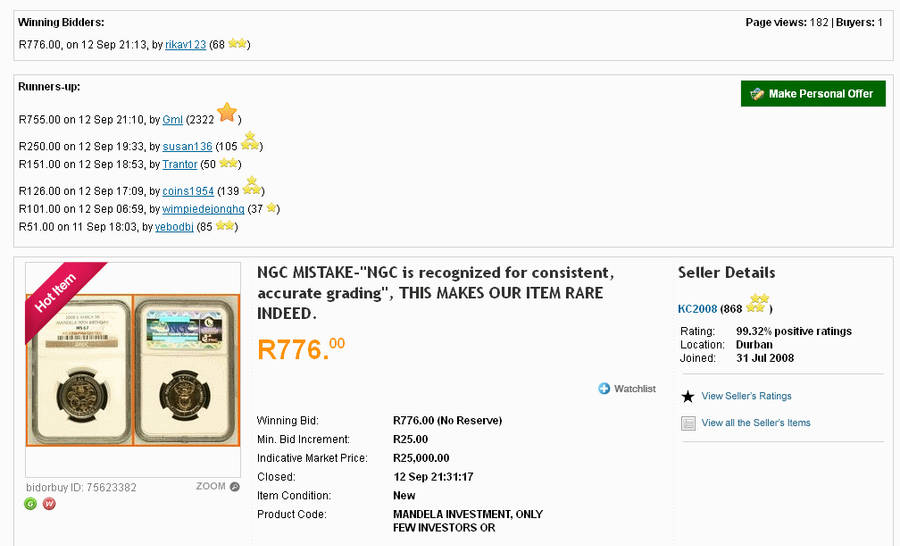
Task: Click the orange star beside Gml
Action: click(x=226, y=113)
